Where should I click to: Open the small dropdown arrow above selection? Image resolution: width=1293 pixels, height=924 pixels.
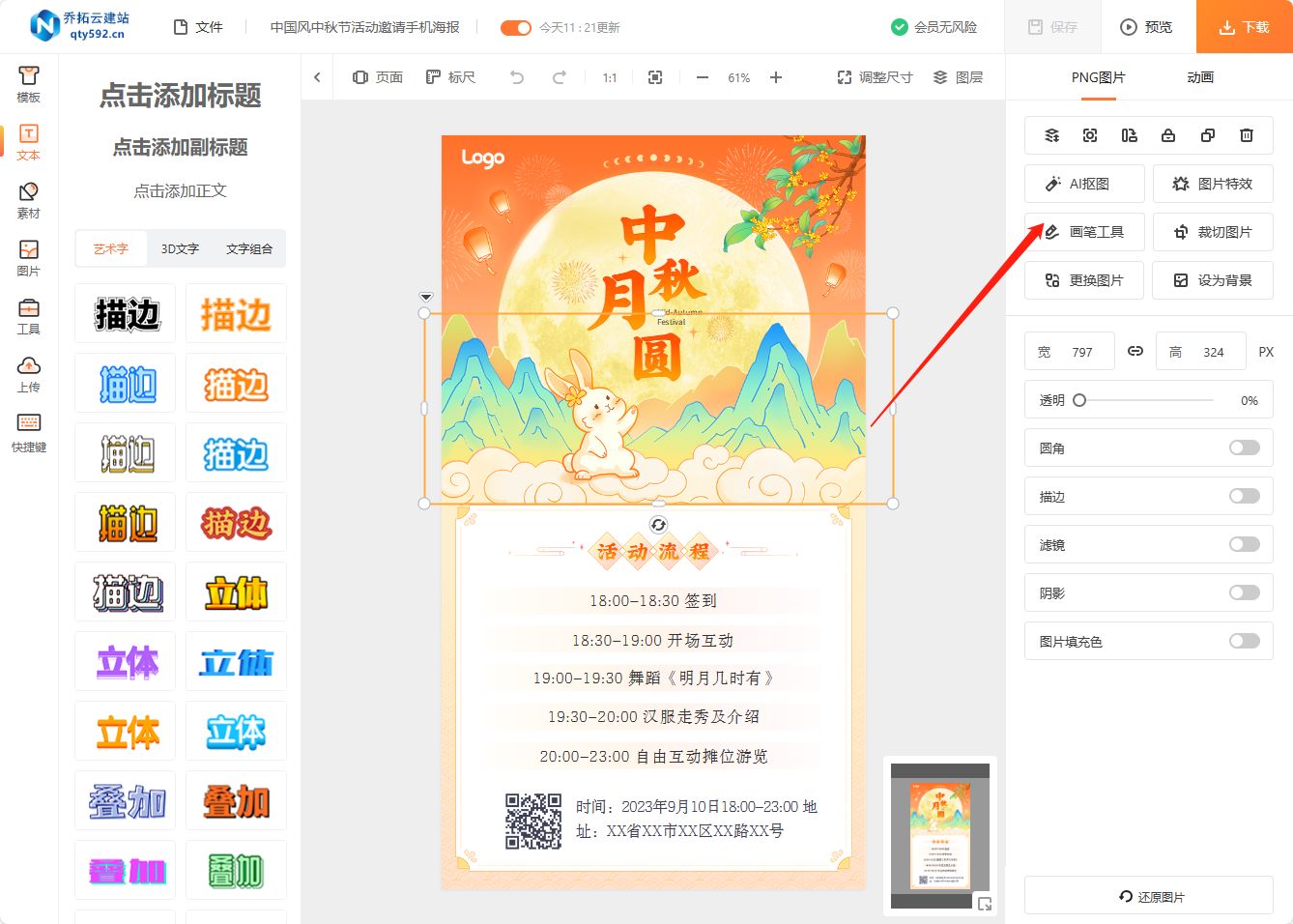[x=426, y=297]
